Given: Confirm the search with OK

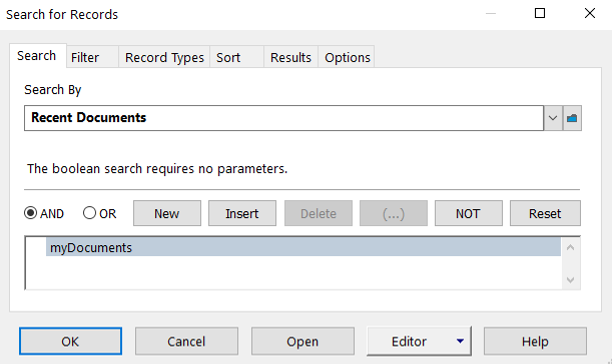Looking at the screenshot, I should click(70, 341).
